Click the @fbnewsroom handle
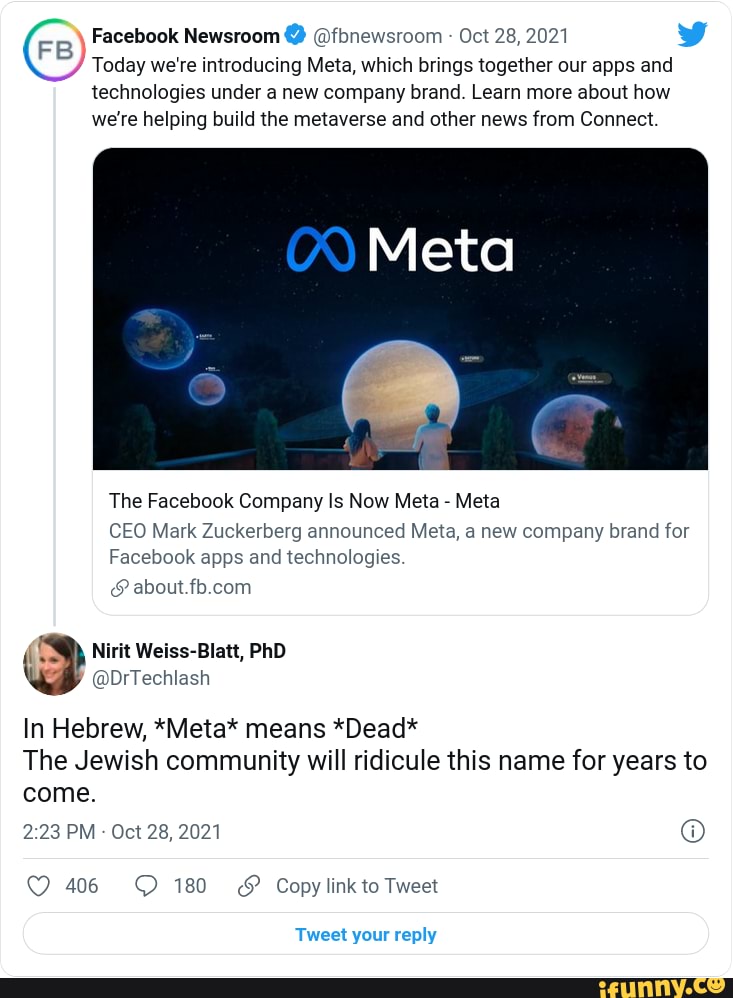 [378, 36]
